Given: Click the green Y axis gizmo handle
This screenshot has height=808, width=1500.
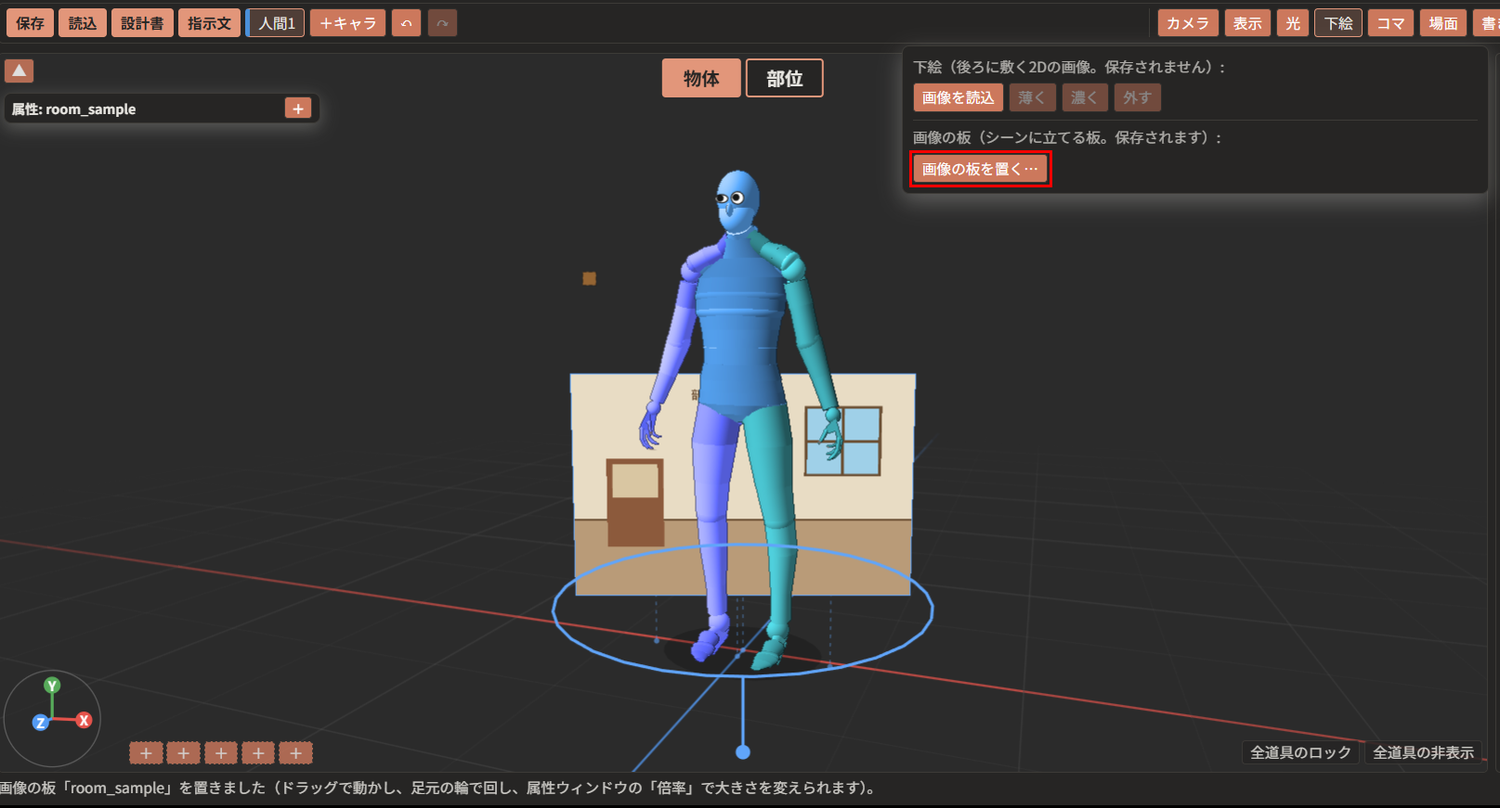Looking at the screenshot, I should (52, 685).
